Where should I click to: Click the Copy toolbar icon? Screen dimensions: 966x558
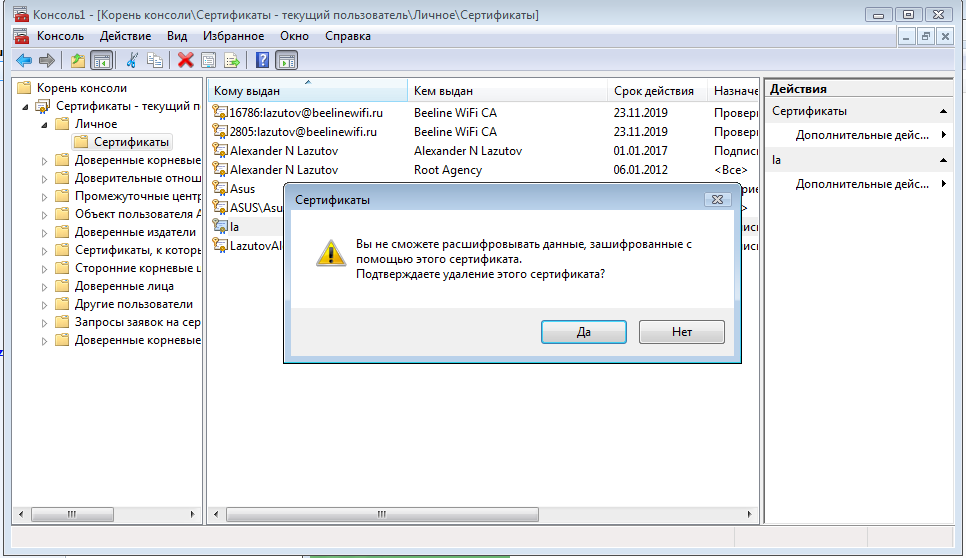155,60
